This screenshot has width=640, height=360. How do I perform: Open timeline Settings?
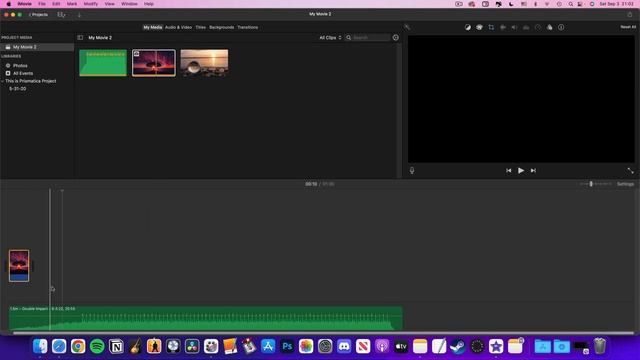click(x=625, y=184)
